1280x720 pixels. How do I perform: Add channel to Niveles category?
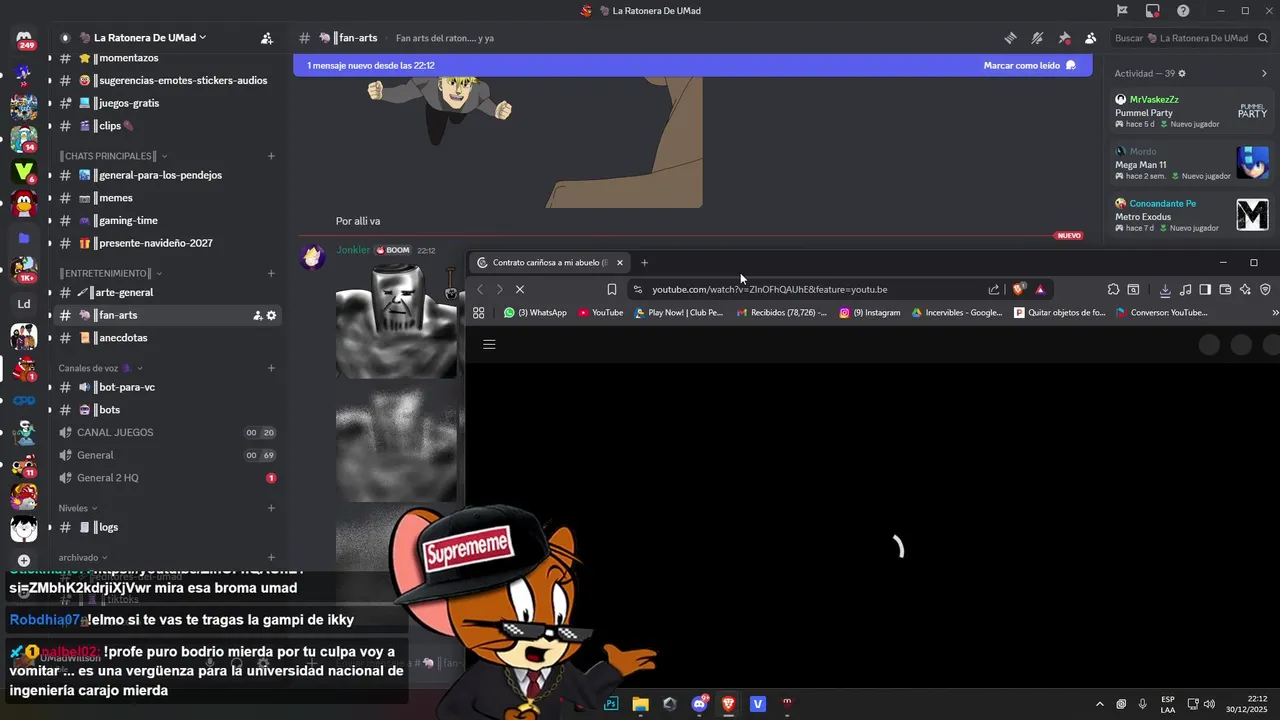[x=271, y=508]
